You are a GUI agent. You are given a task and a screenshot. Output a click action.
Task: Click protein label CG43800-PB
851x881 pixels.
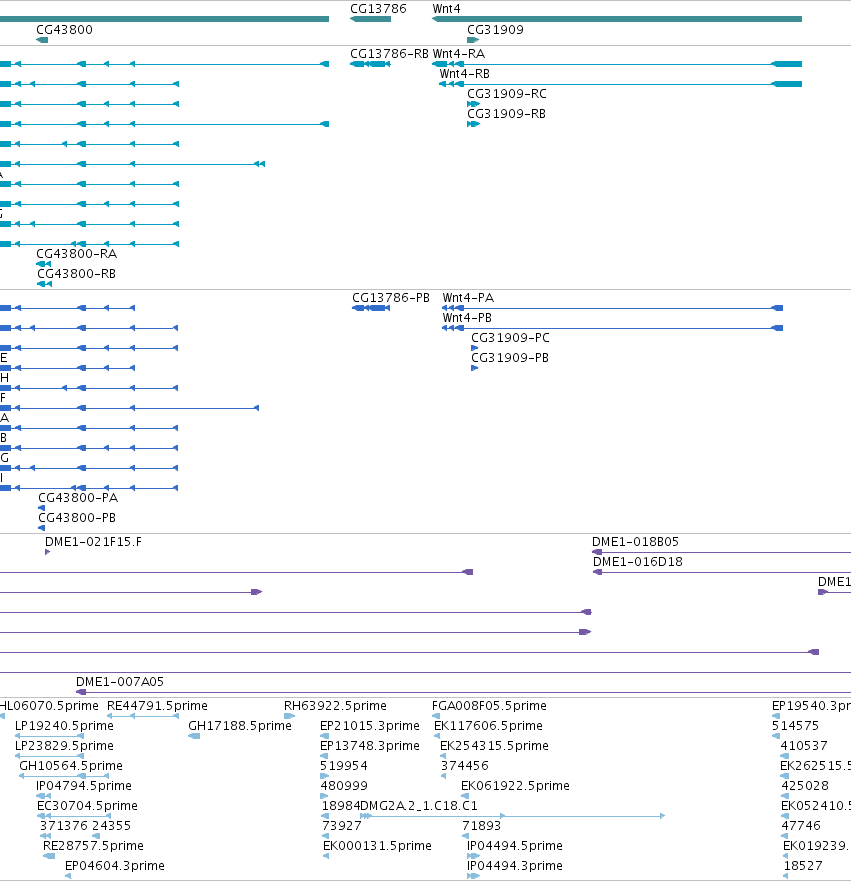point(77,518)
